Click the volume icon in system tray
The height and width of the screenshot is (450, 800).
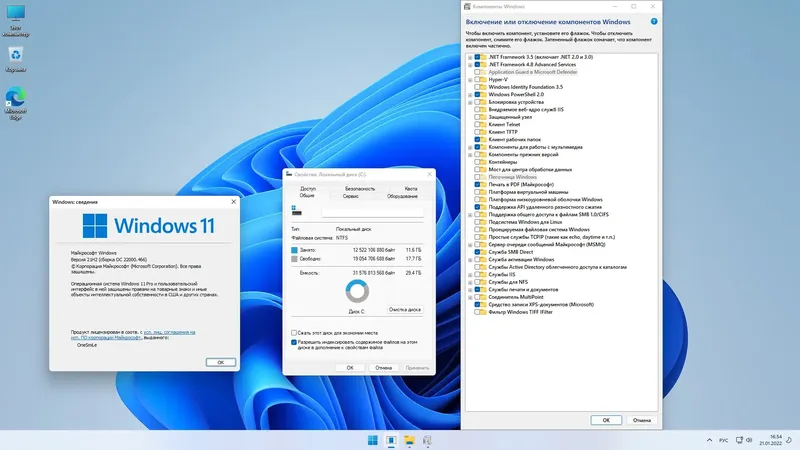(749, 440)
